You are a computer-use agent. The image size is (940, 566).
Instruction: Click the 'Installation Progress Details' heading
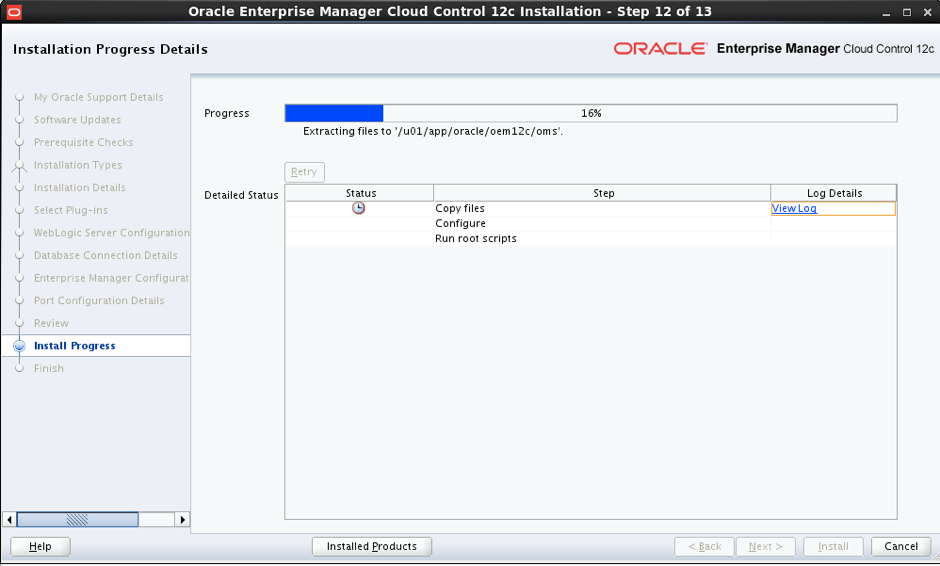tap(110, 49)
